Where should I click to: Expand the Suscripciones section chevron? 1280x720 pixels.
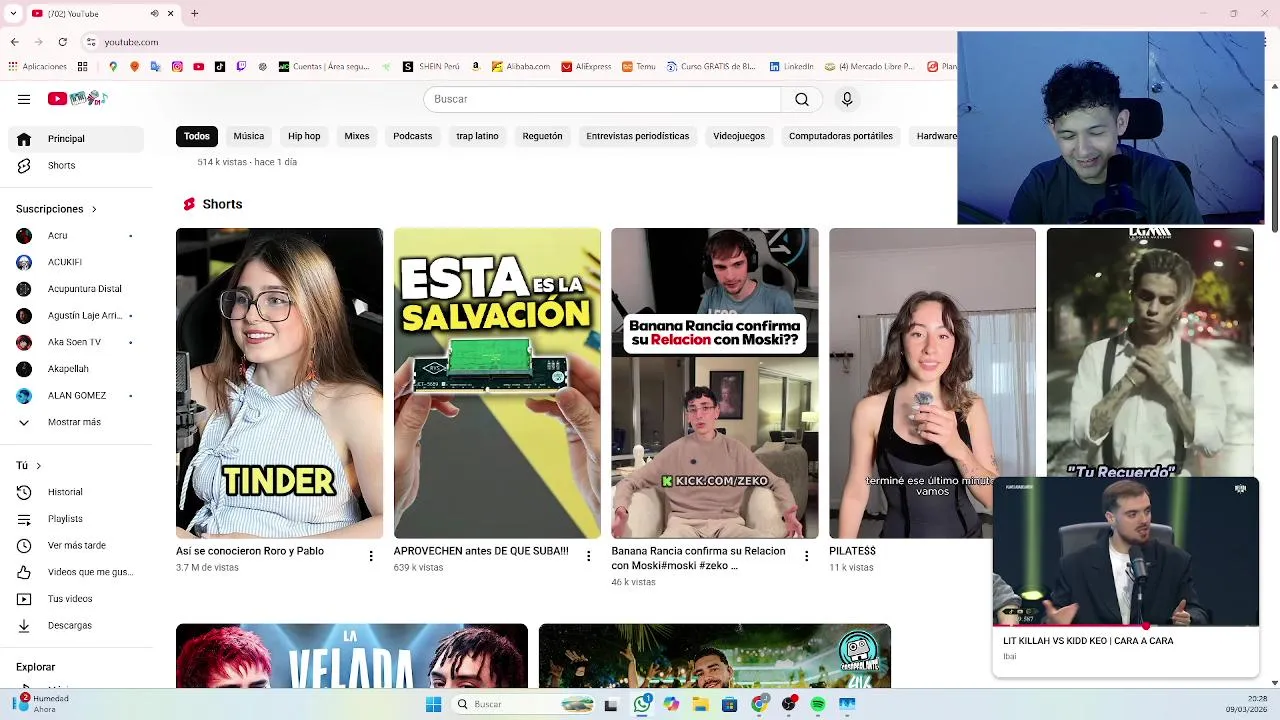pyautogui.click(x=94, y=209)
